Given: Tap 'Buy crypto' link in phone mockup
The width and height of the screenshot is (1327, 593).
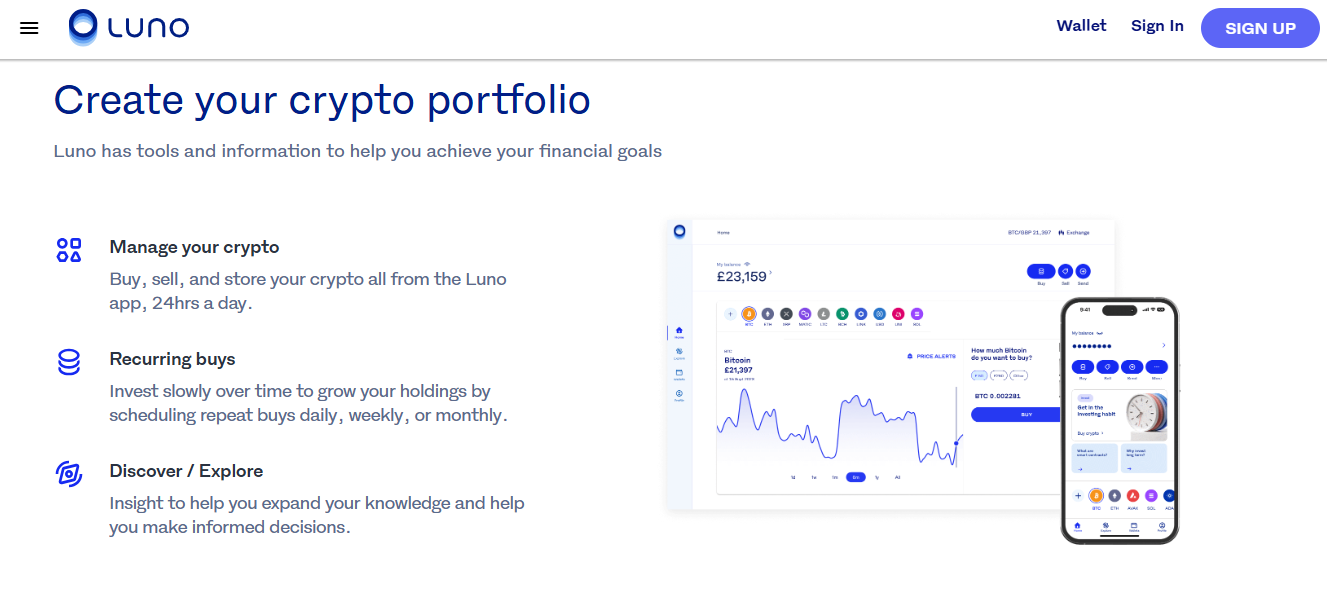Looking at the screenshot, I should coord(1090,433).
